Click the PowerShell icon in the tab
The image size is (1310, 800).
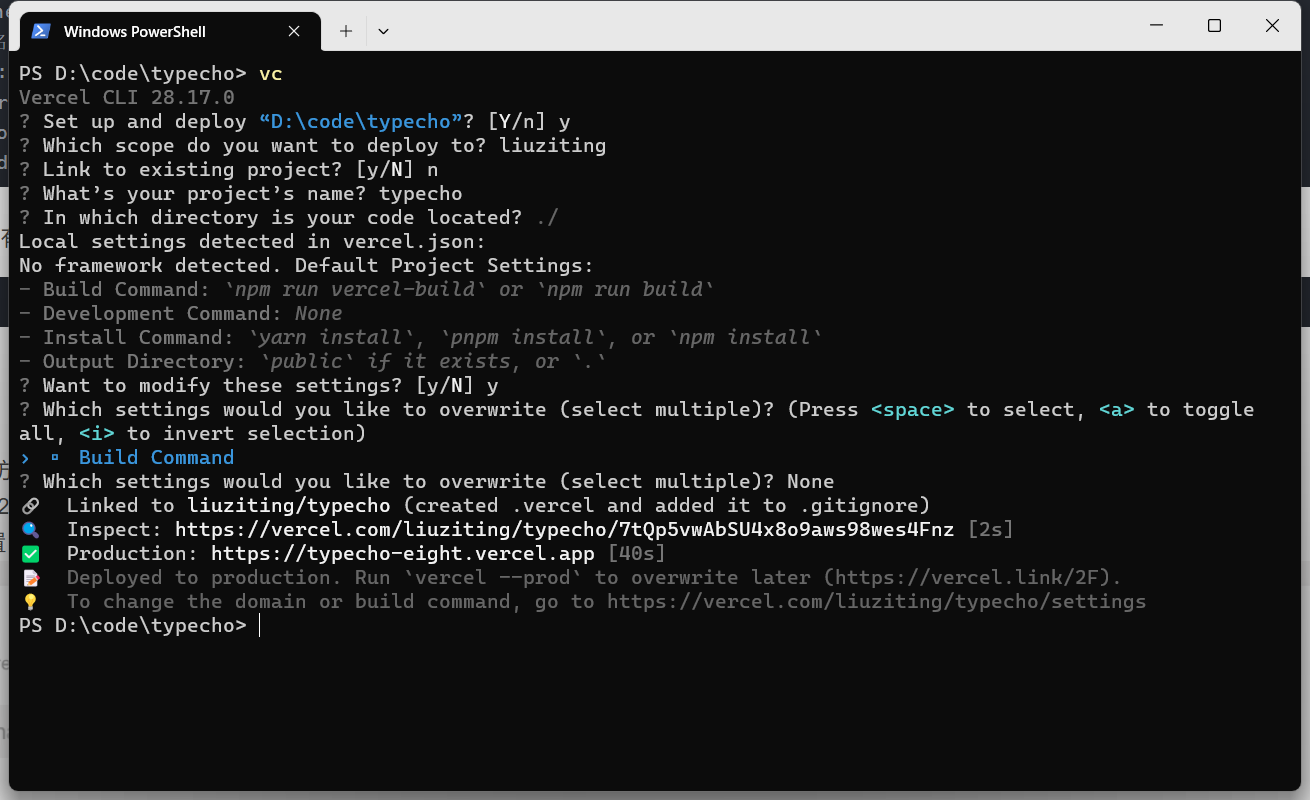click(40, 31)
